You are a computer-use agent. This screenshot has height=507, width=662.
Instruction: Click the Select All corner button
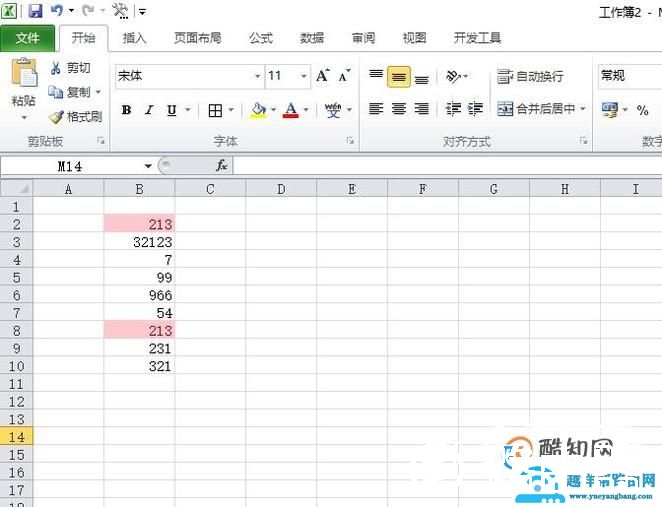16,189
